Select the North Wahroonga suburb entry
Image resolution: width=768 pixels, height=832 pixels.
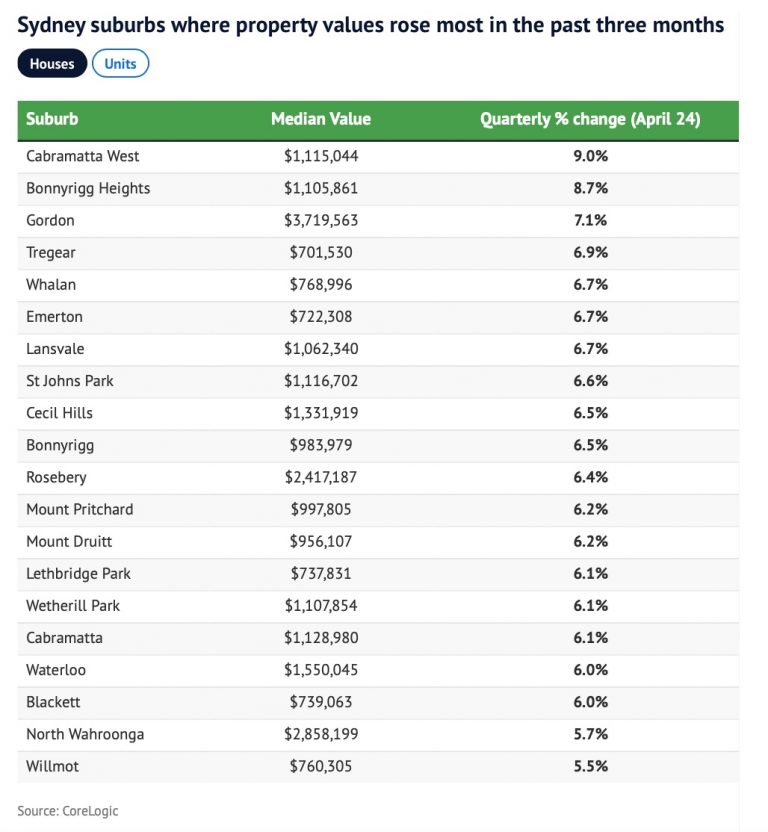[x=85, y=734]
